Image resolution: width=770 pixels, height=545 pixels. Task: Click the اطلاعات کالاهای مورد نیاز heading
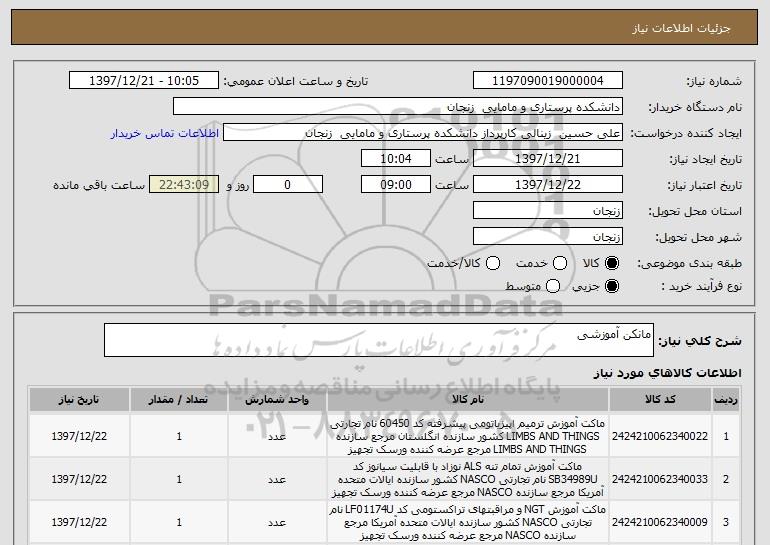tap(668, 373)
